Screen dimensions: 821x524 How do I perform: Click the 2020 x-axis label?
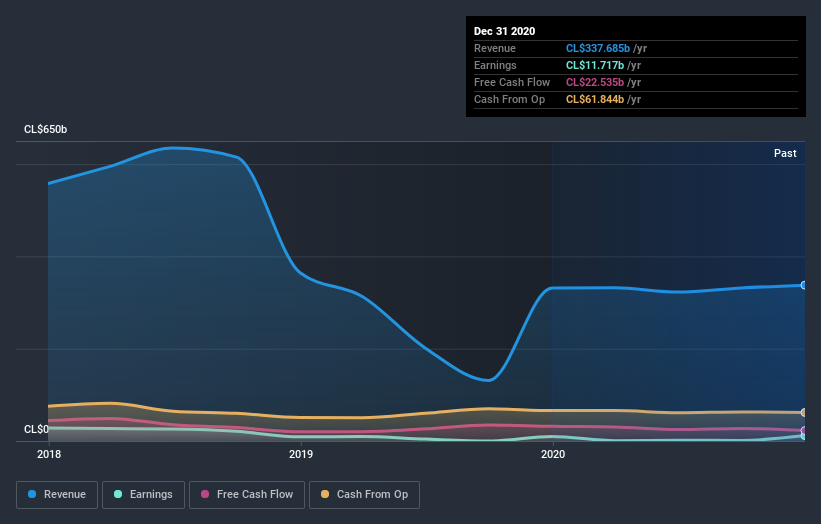pos(553,454)
